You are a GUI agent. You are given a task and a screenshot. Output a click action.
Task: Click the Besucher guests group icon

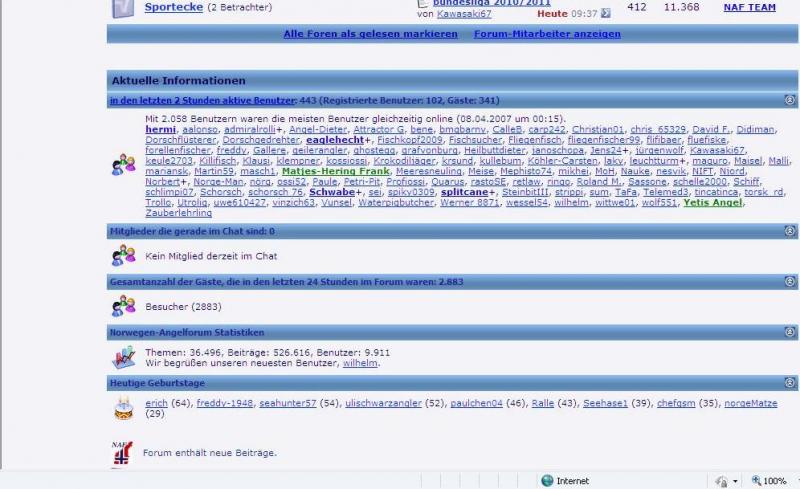pos(124,305)
